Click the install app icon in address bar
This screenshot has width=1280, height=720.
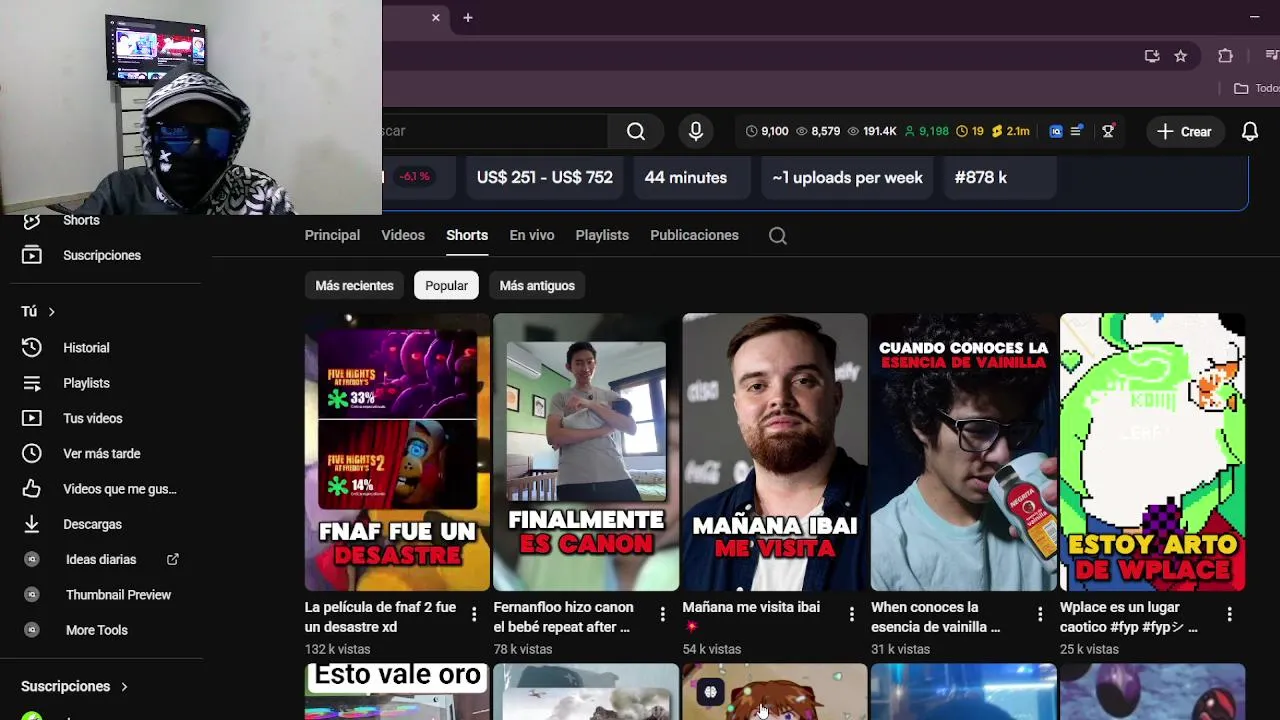pyautogui.click(x=1152, y=56)
